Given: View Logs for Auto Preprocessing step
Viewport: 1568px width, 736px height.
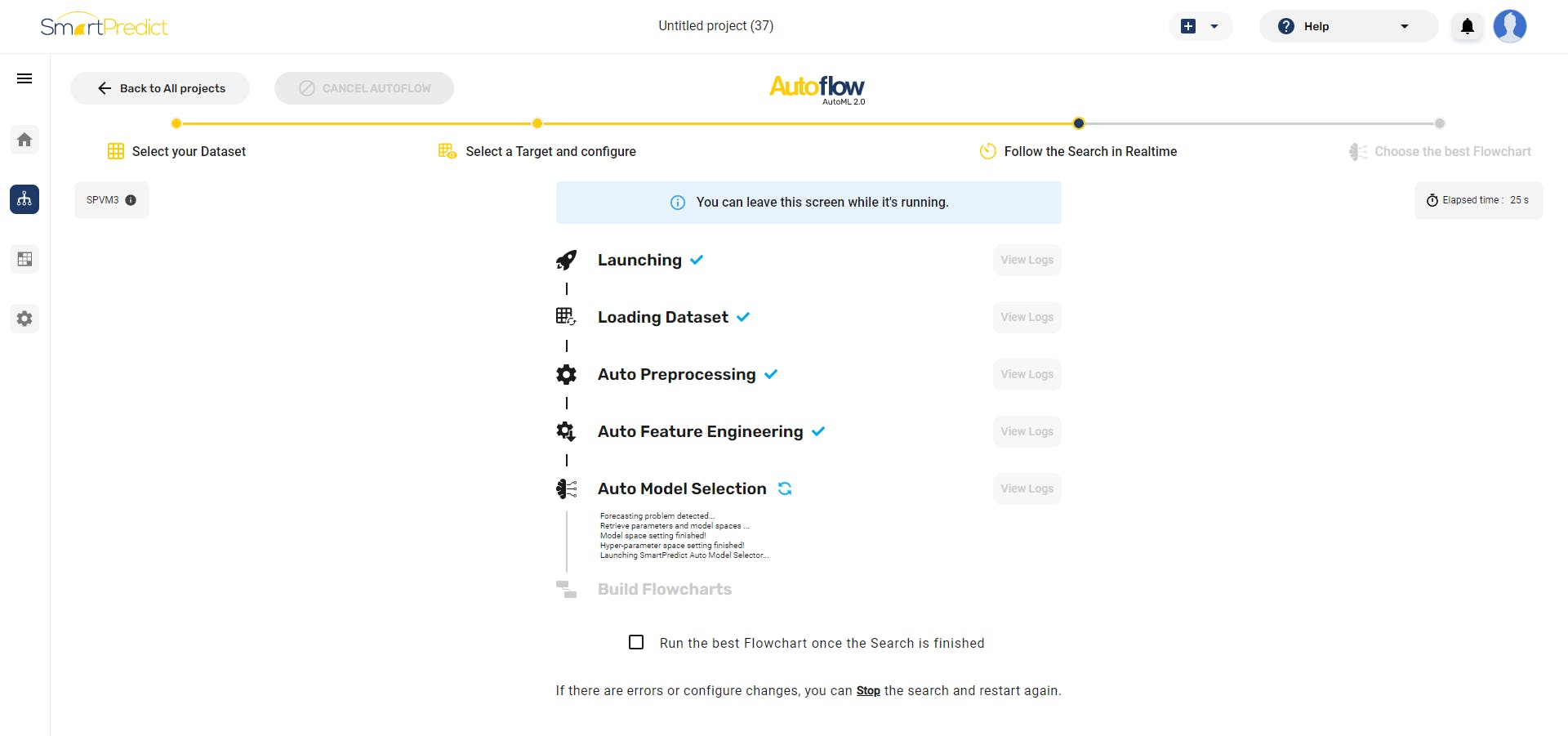Looking at the screenshot, I should coord(1027,374).
